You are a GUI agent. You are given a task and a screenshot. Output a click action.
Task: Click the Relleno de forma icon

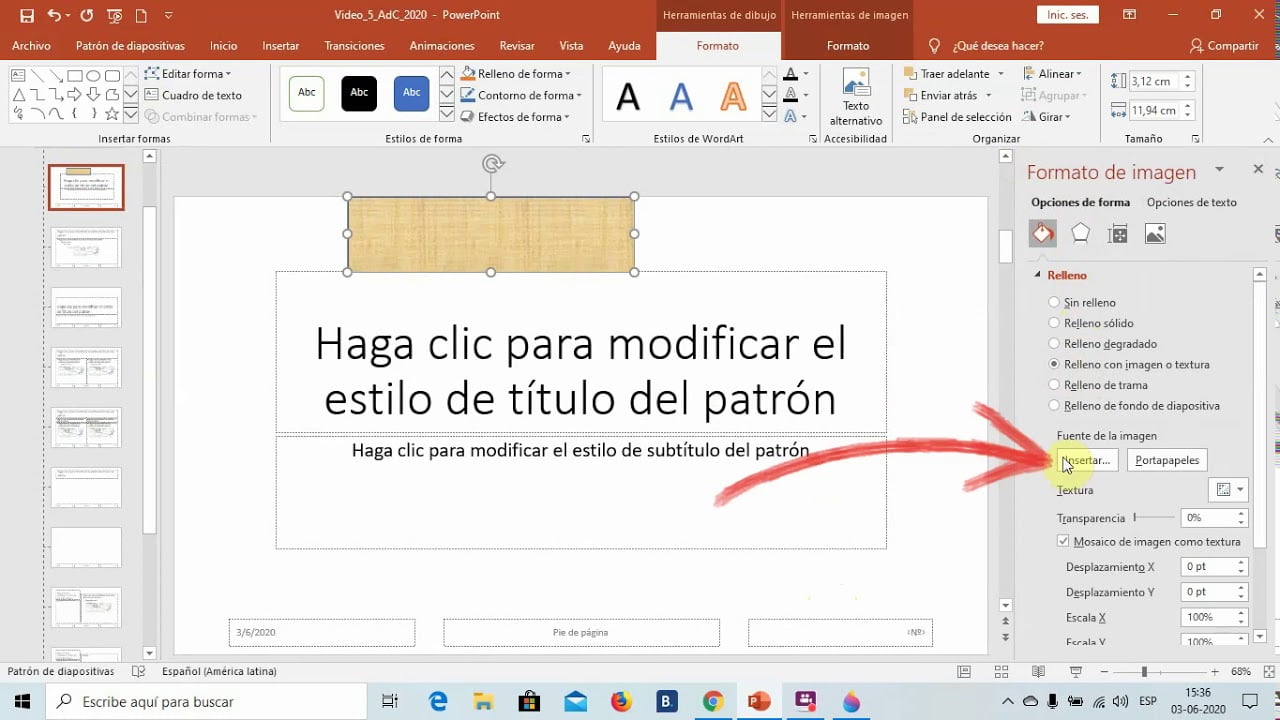(x=467, y=74)
